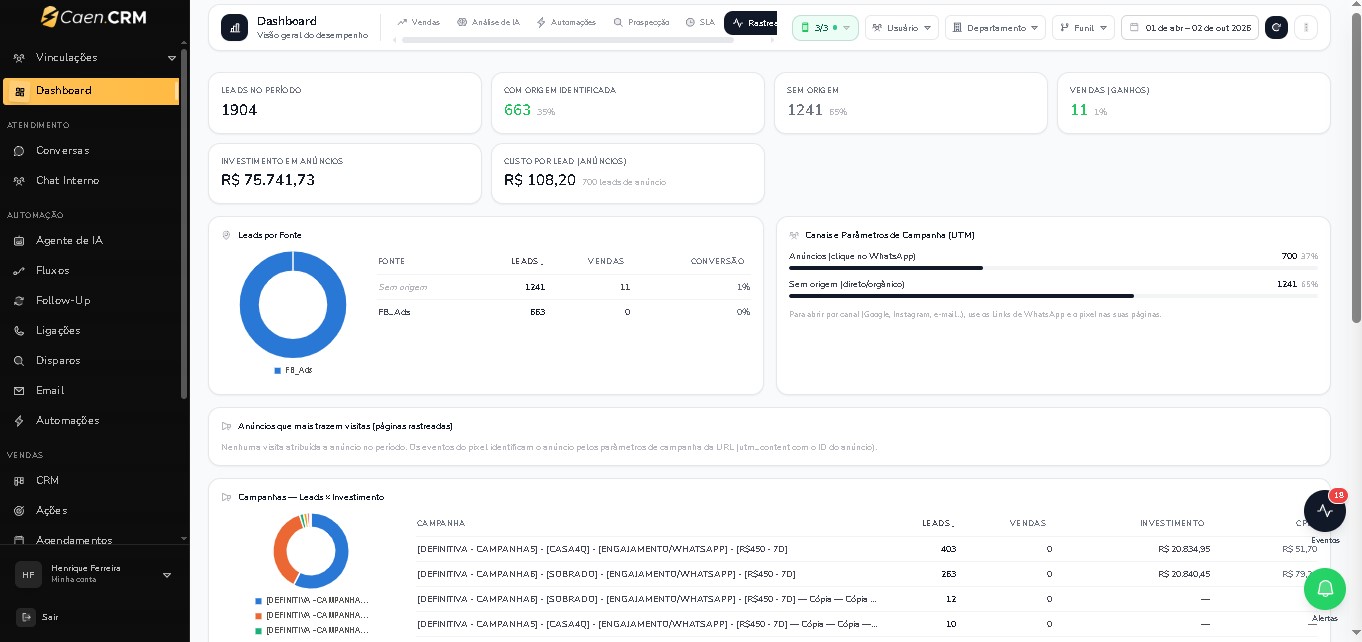
Task: Expand the Henrique Ferreira account menu
Action: tap(167, 575)
